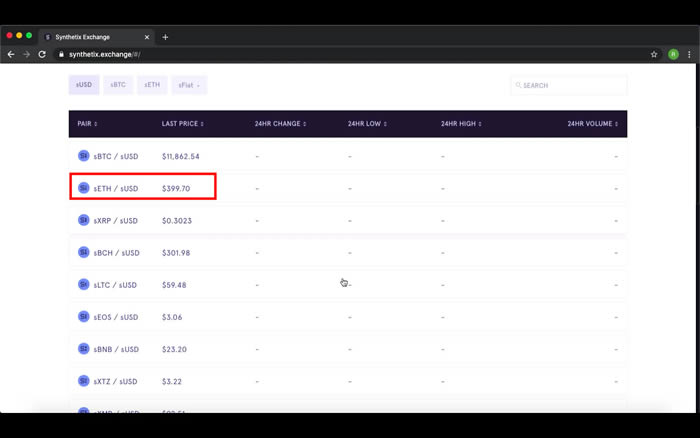Click the sBTC / sUSD coin icon
This screenshot has width=700, height=438.
(x=83, y=156)
